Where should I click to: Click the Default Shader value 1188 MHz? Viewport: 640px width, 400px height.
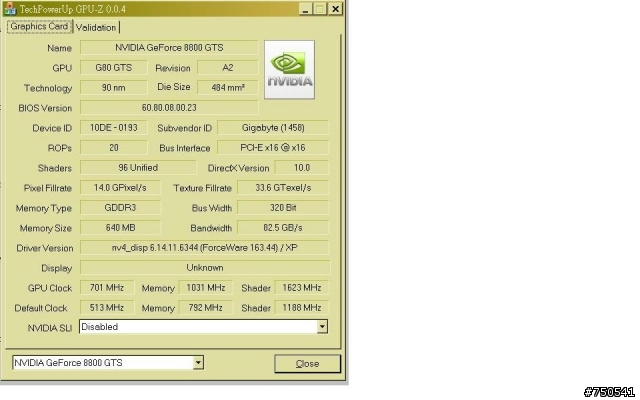tap(302, 308)
